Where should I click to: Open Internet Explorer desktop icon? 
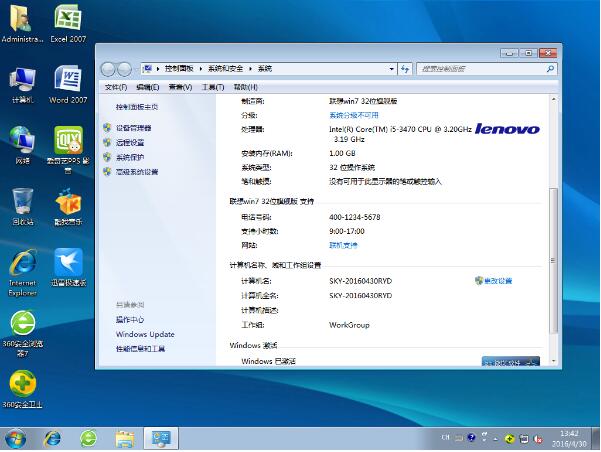(23, 272)
